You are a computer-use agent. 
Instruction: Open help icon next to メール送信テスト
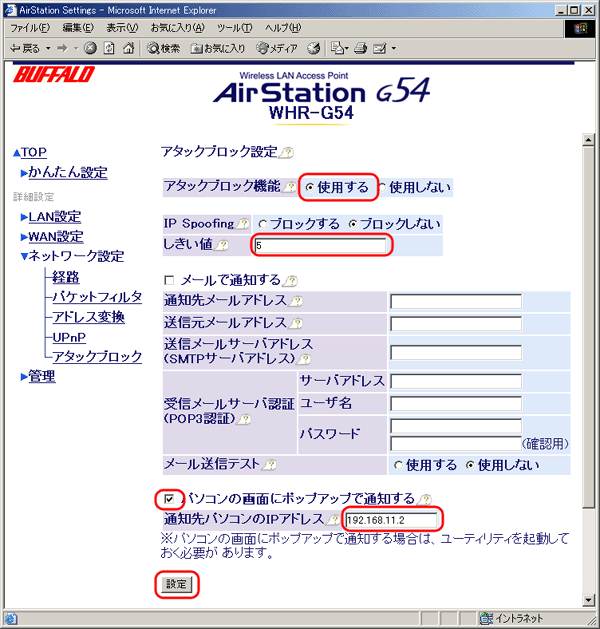tap(270, 465)
